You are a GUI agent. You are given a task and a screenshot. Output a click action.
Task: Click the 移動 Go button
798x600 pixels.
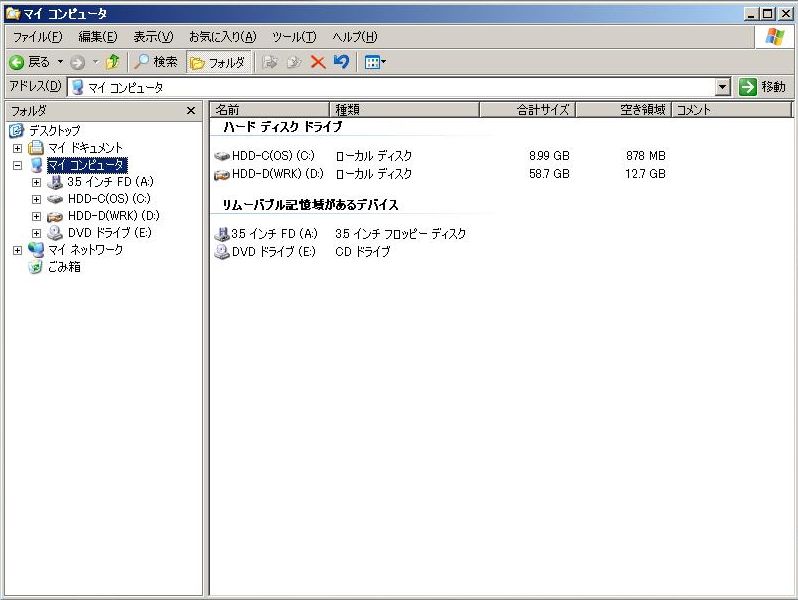click(x=762, y=87)
